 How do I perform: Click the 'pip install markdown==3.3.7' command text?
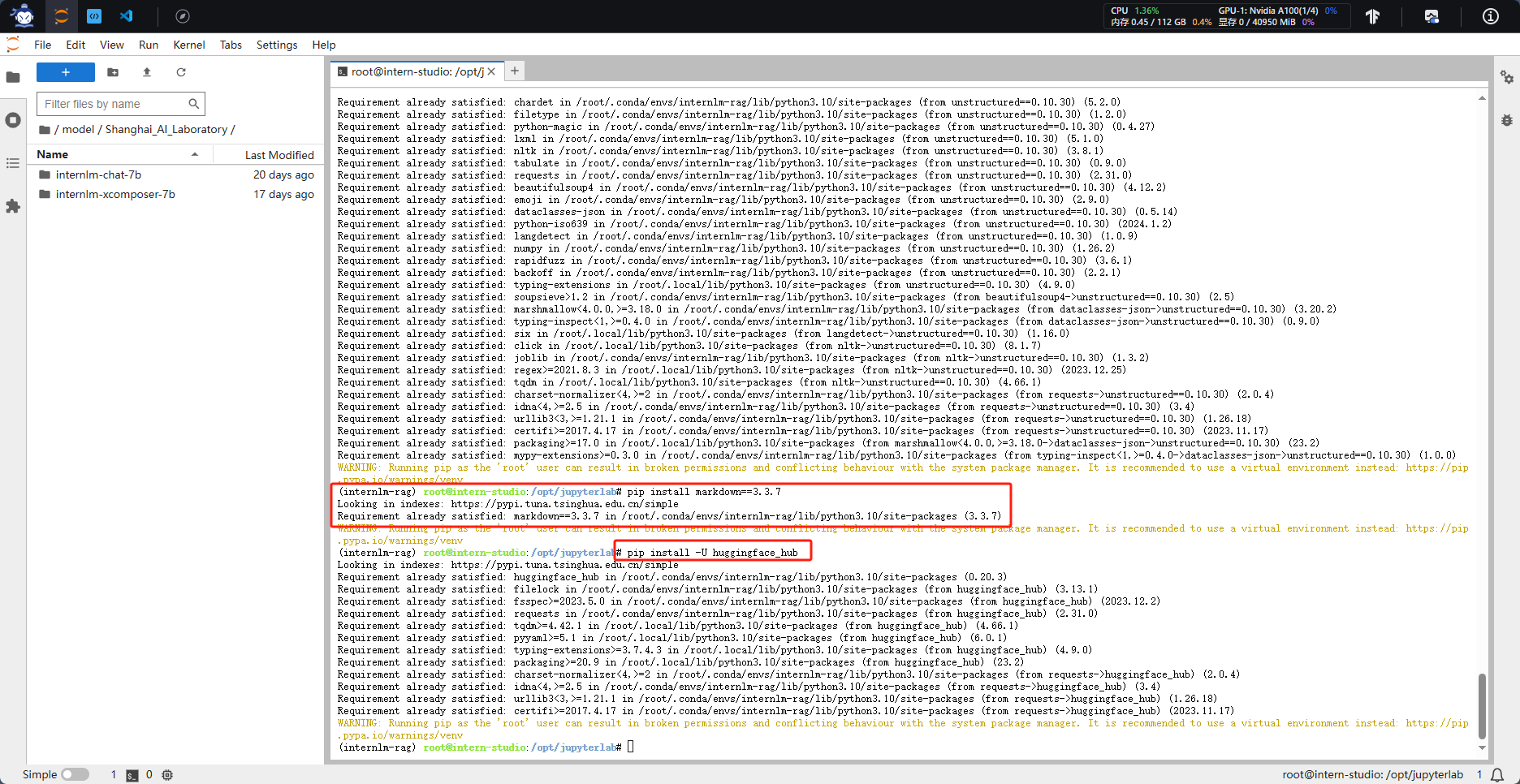click(x=703, y=492)
